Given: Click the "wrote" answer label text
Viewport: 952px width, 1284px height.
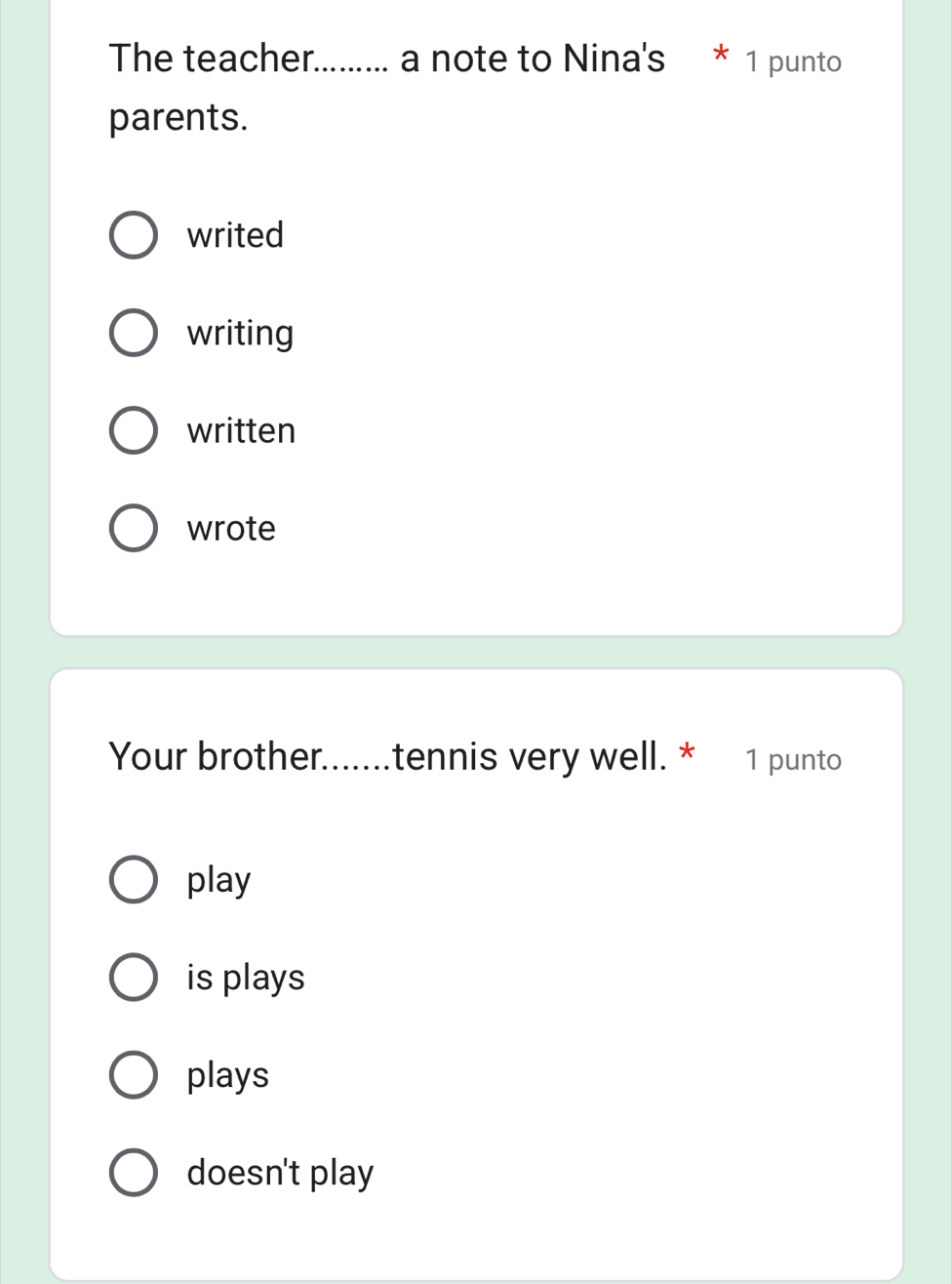Looking at the screenshot, I should [x=231, y=528].
